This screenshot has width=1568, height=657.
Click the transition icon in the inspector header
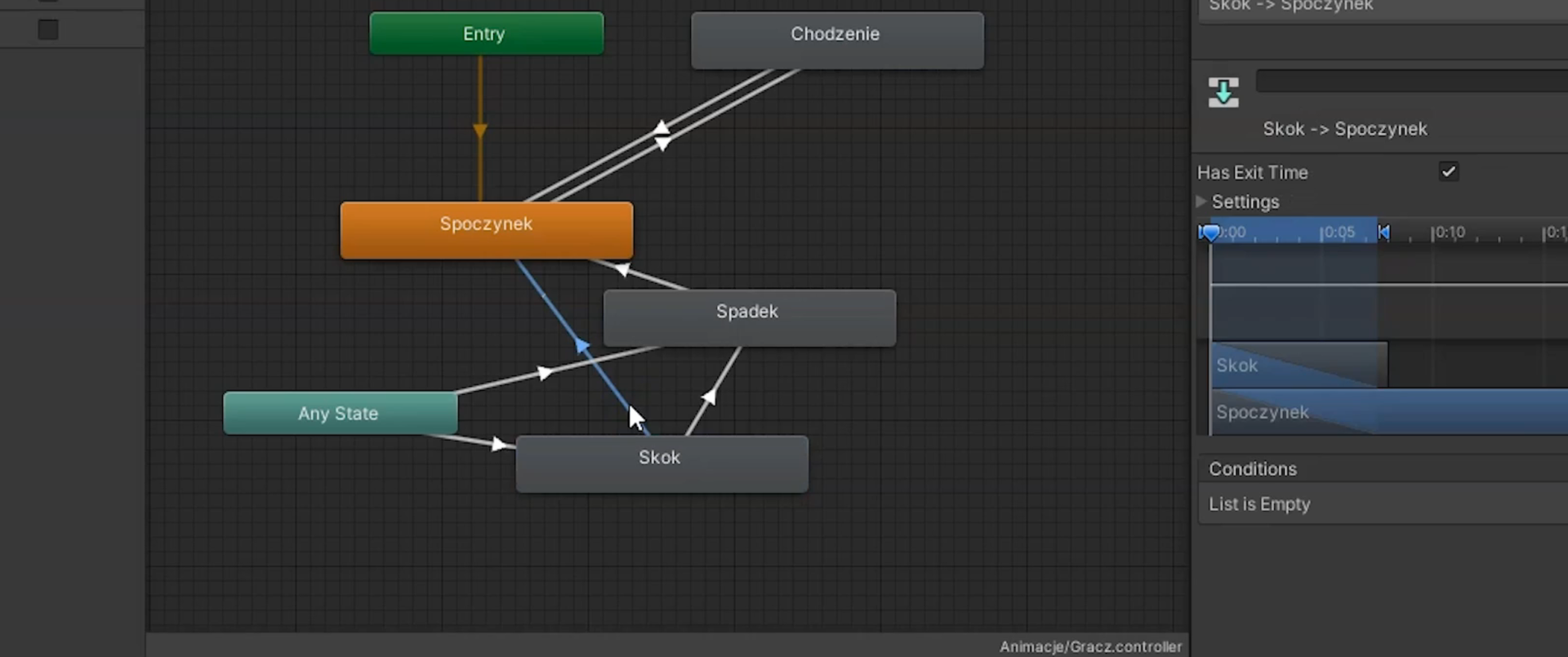(1223, 92)
